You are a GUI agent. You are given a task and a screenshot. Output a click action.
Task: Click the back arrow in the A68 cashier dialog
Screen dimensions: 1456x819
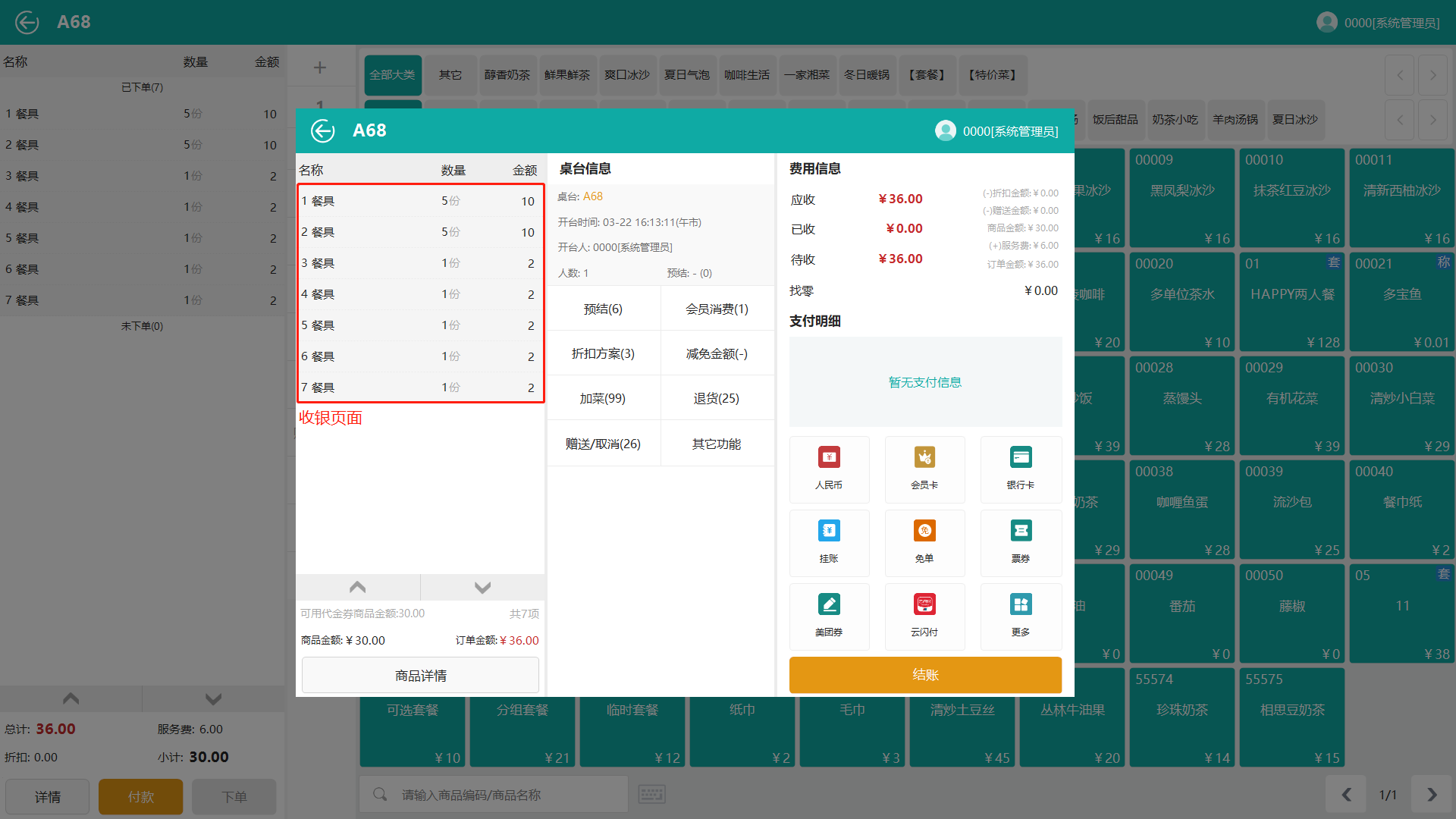[322, 130]
